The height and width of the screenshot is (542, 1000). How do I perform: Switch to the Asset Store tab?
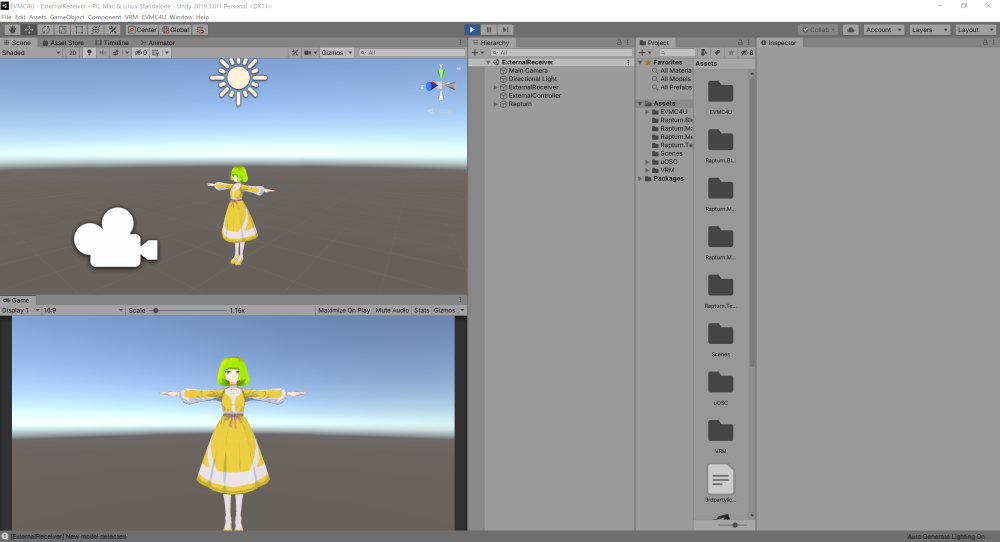tap(62, 43)
